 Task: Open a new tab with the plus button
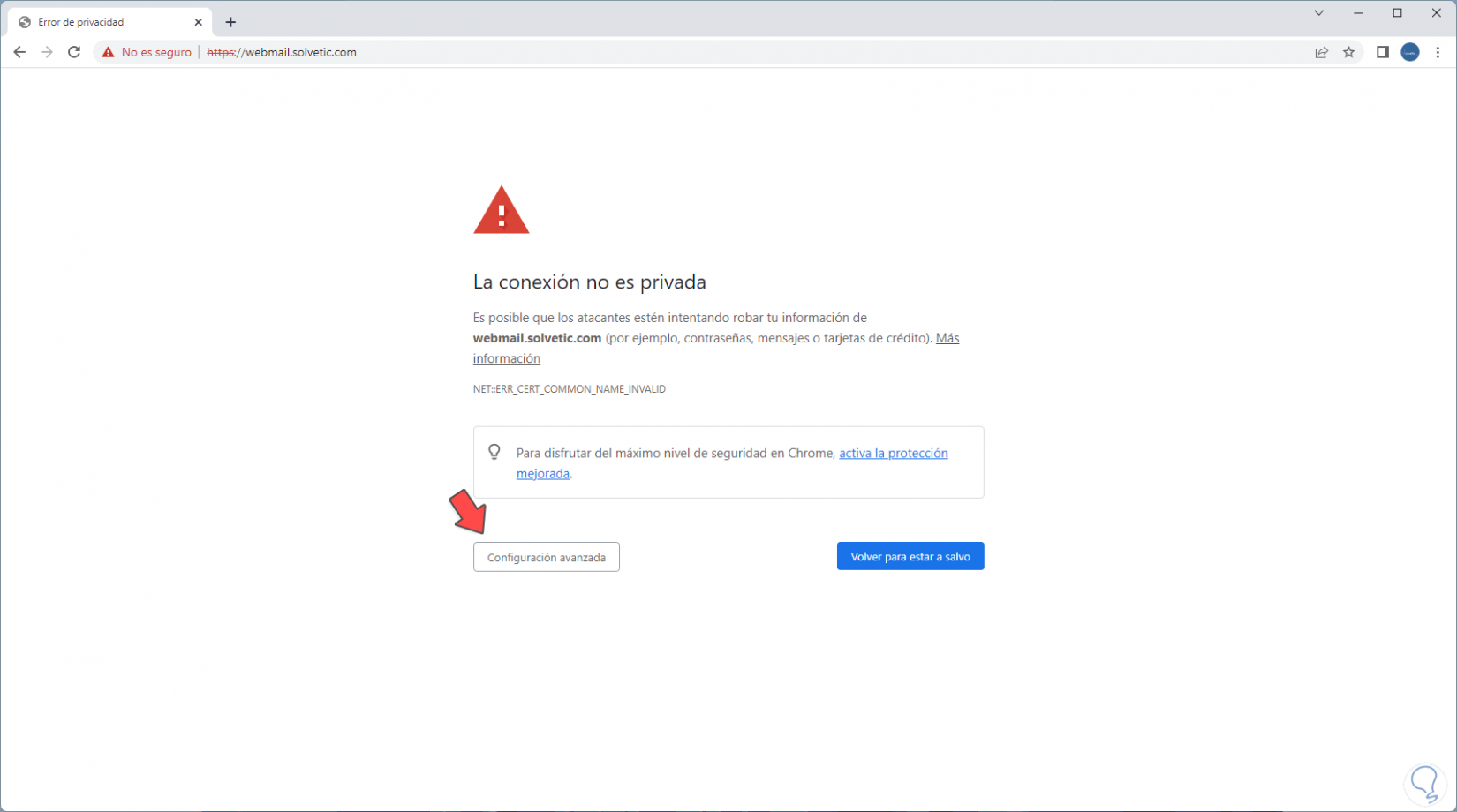(x=230, y=22)
